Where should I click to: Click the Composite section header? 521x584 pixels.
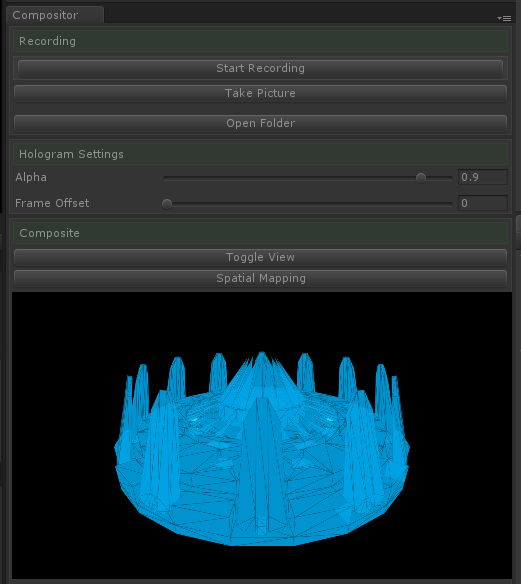pos(260,233)
